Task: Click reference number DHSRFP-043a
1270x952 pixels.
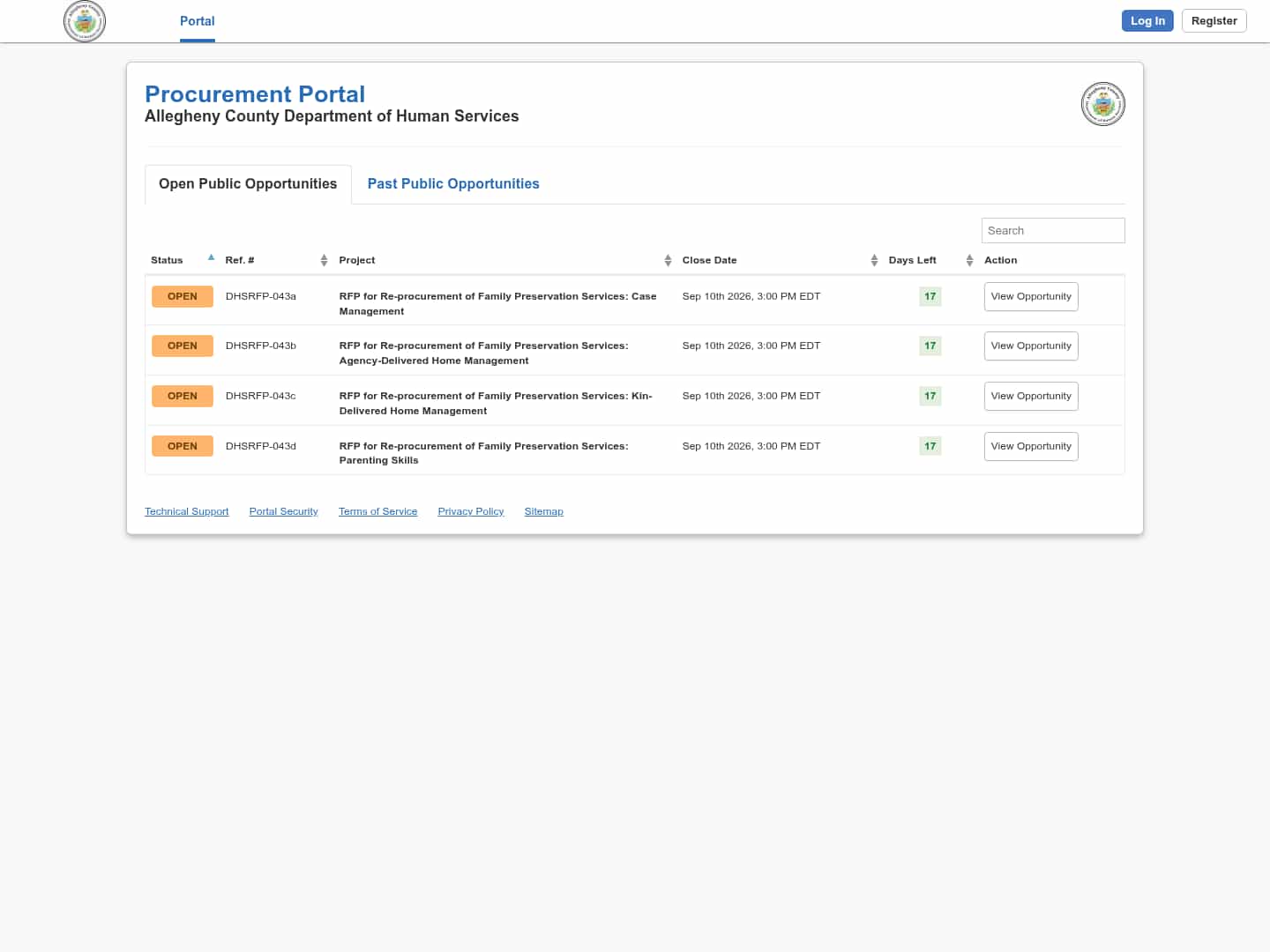Action: point(261,296)
